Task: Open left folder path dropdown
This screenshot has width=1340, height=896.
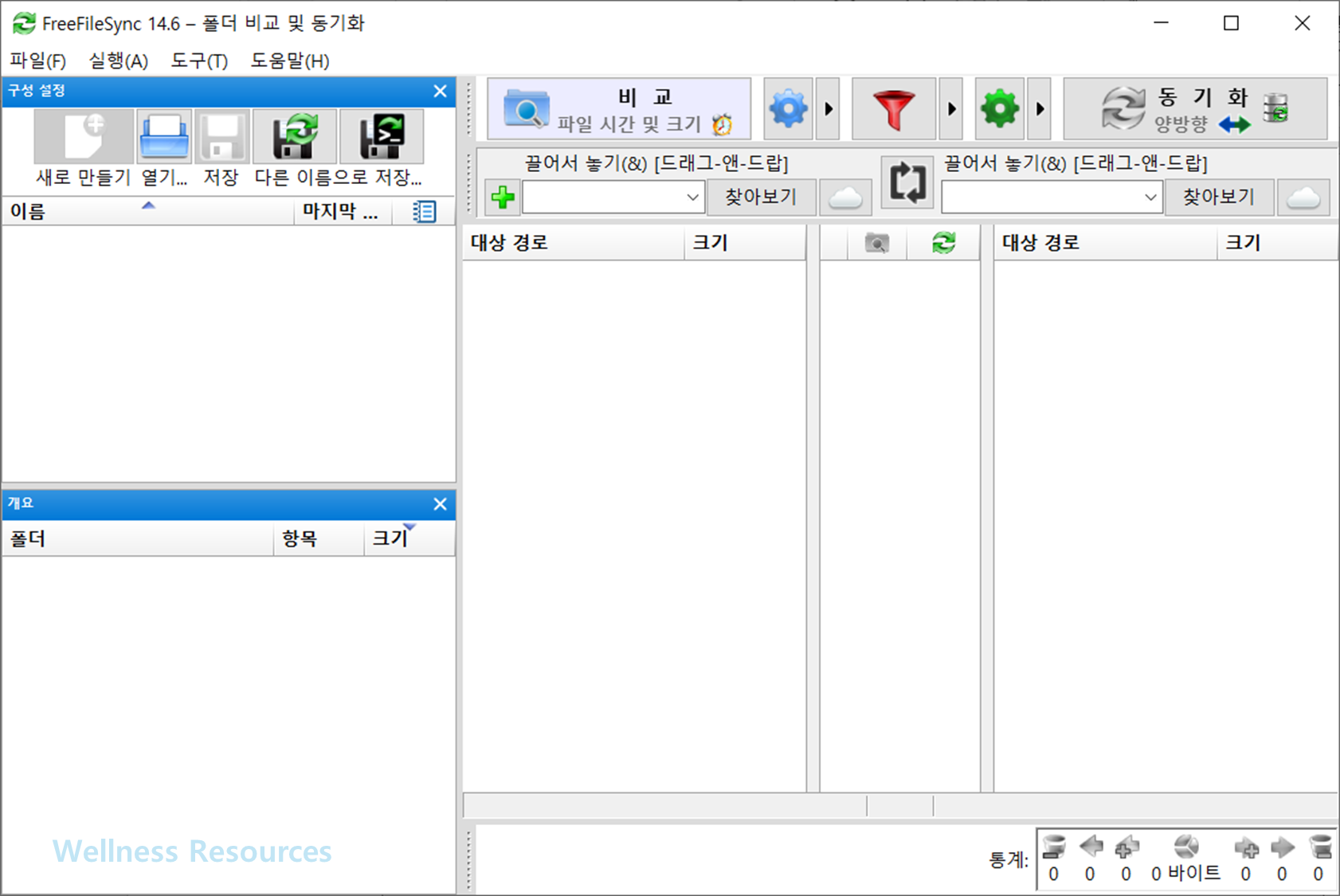Action: [x=692, y=197]
